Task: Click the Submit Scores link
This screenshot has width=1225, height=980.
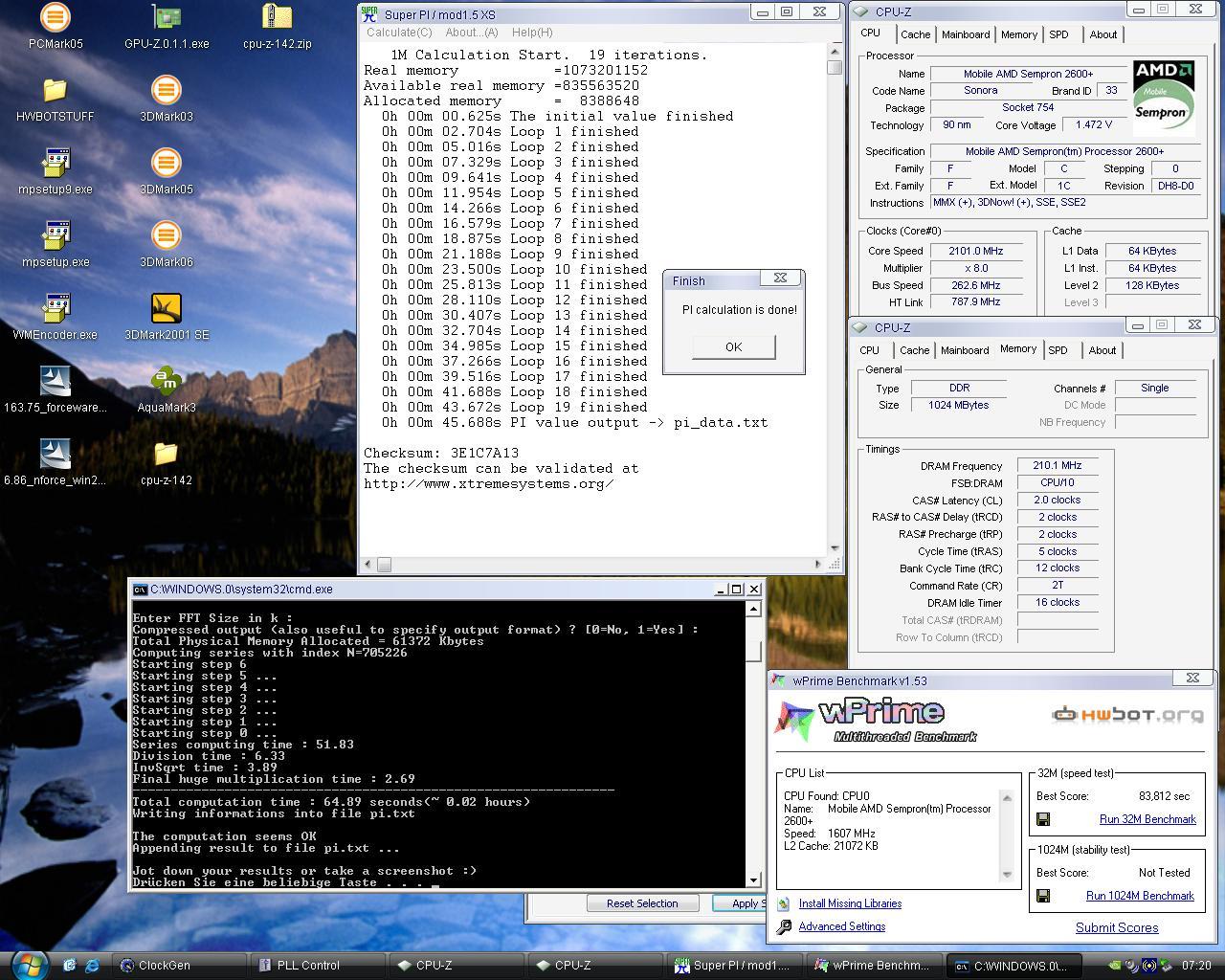Action: [x=1117, y=927]
